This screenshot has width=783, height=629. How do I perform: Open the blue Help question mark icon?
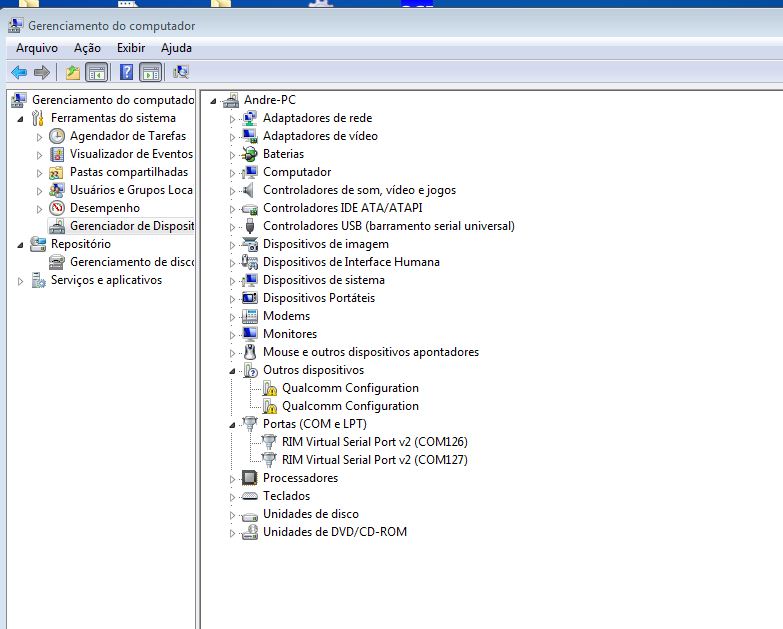pyautogui.click(x=126, y=73)
